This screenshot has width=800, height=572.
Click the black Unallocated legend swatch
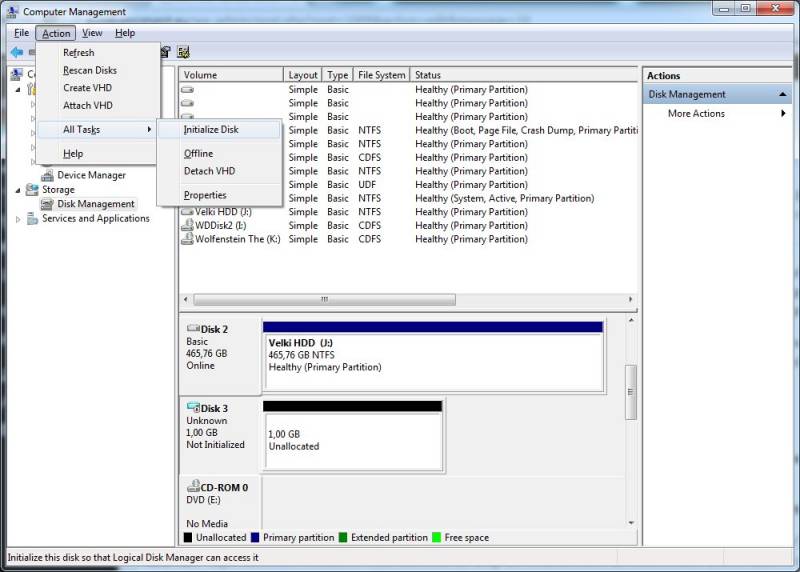tap(188, 538)
